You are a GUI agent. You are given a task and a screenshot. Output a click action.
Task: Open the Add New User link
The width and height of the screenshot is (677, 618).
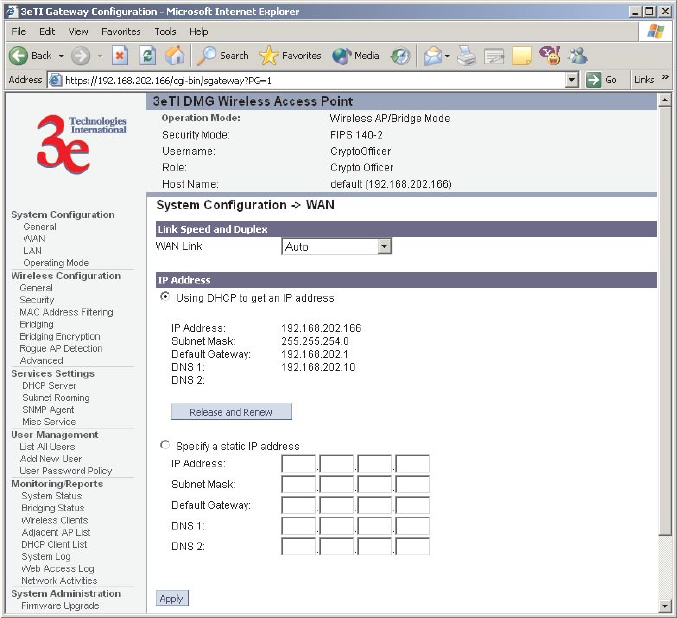[x=51, y=459]
